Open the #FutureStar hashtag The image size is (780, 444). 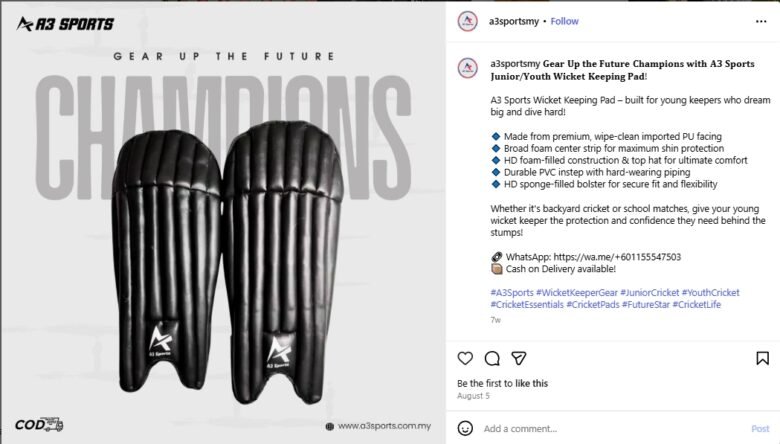pos(645,304)
